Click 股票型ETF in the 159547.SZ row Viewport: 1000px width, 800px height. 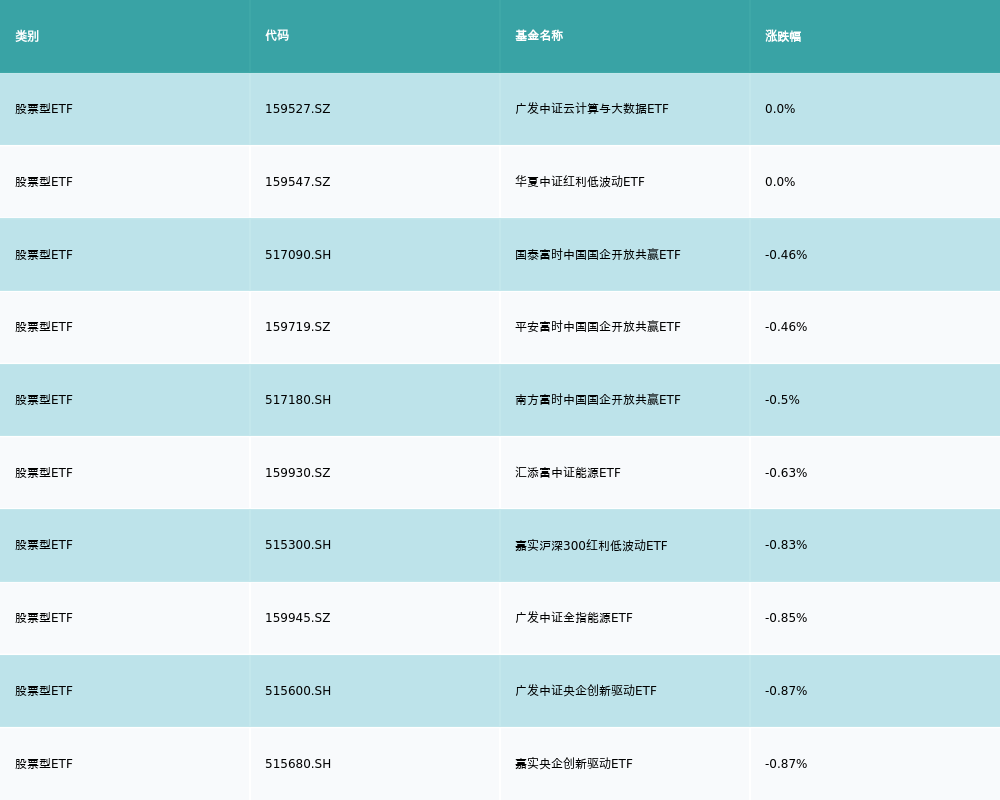(44, 182)
